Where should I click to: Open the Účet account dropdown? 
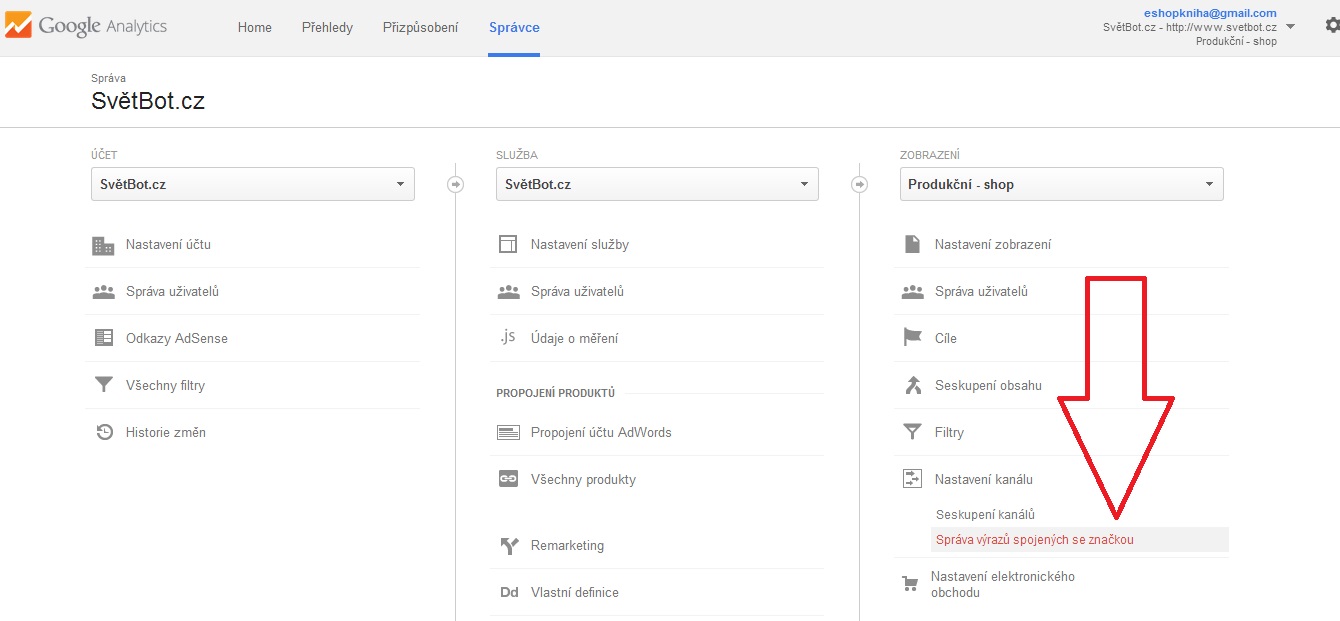point(253,184)
